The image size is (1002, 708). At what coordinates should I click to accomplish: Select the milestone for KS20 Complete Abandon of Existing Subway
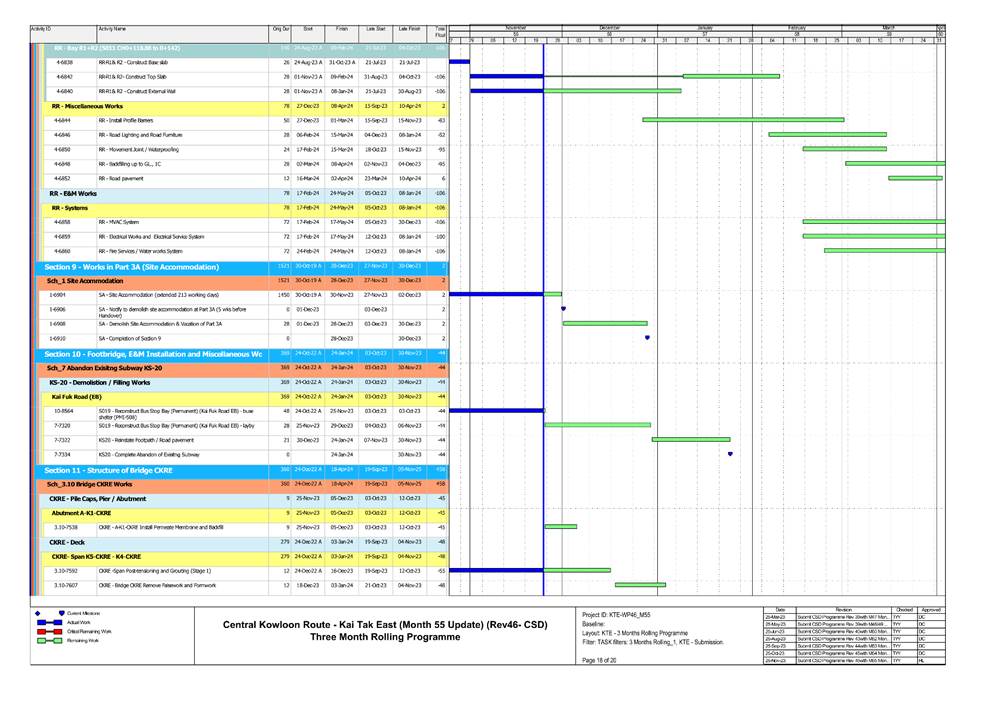[731, 453]
